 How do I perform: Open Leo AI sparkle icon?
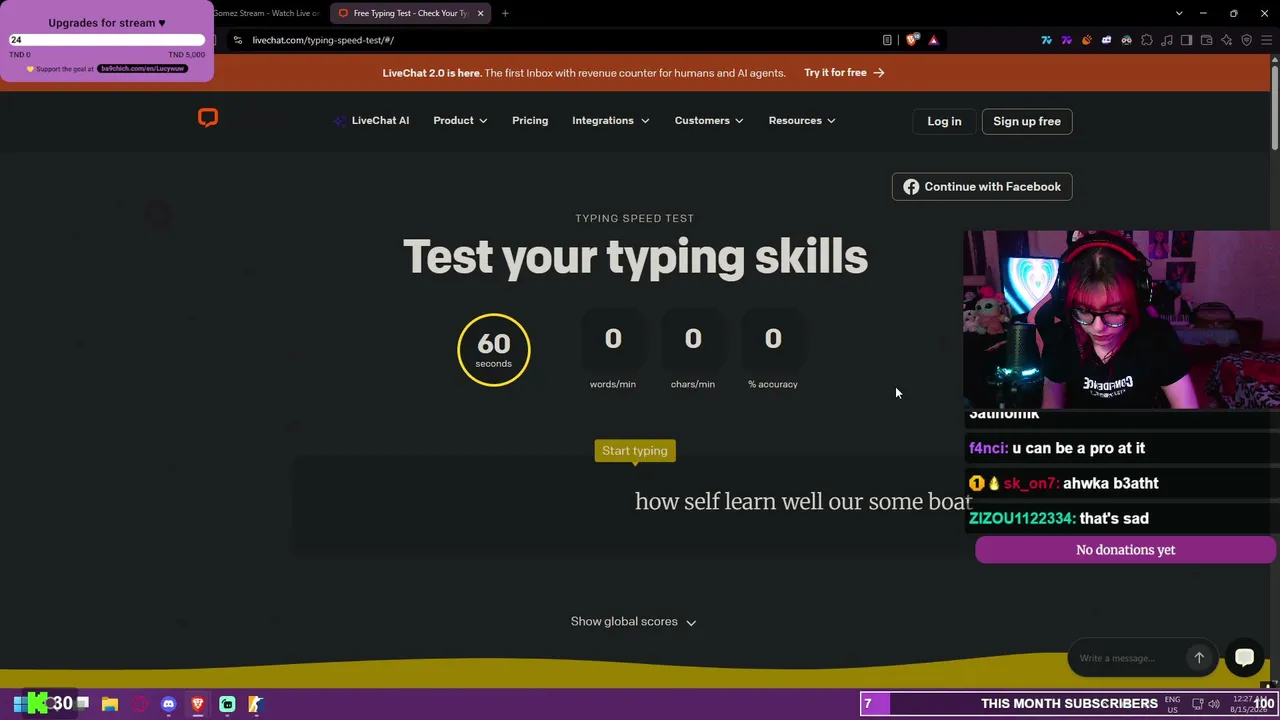coord(1226,40)
